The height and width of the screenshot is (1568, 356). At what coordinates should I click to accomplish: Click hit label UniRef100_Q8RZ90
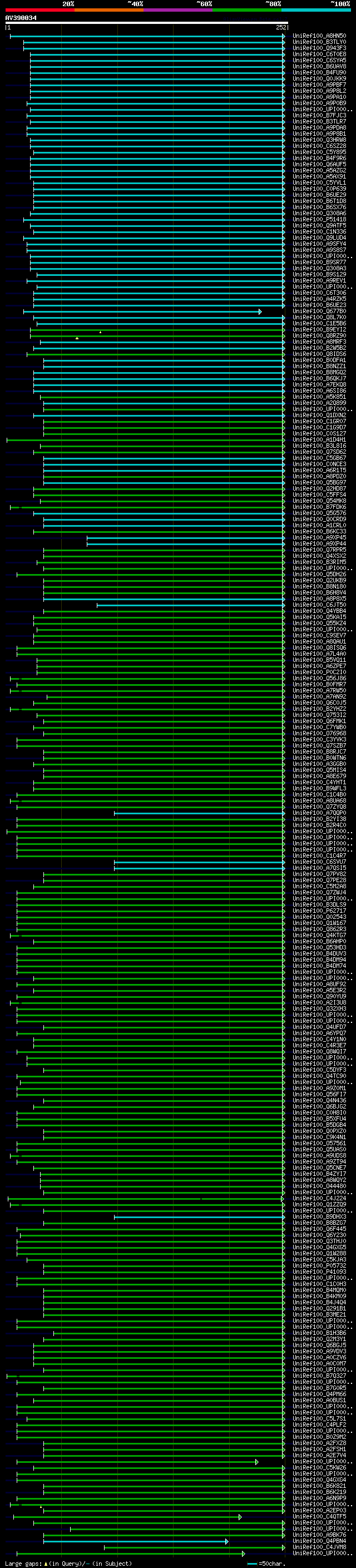(319, 336)
